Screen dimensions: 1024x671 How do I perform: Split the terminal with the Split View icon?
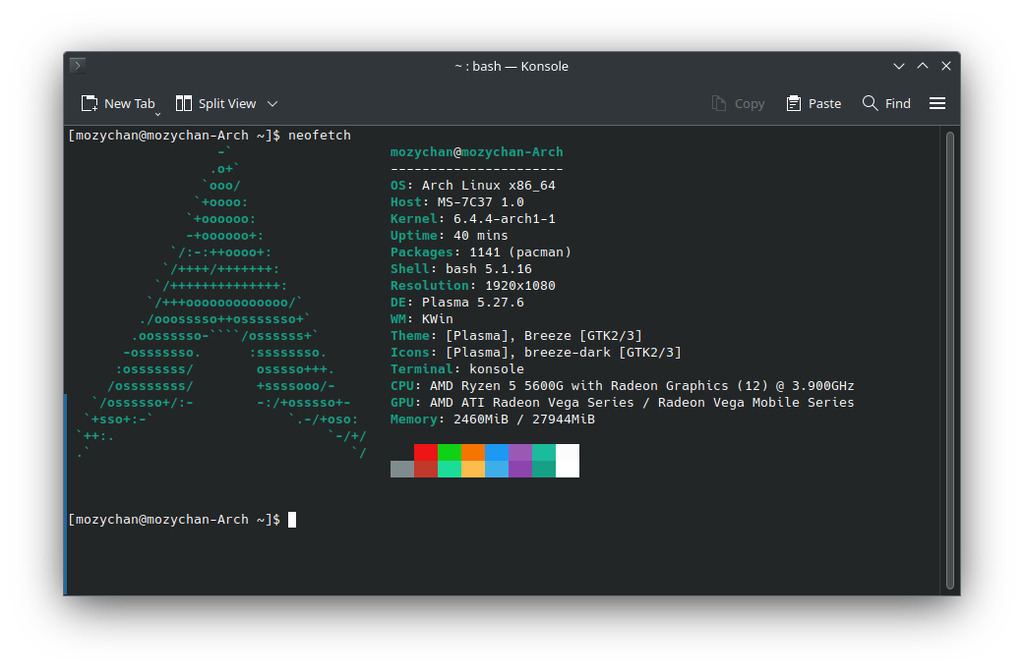219,103
